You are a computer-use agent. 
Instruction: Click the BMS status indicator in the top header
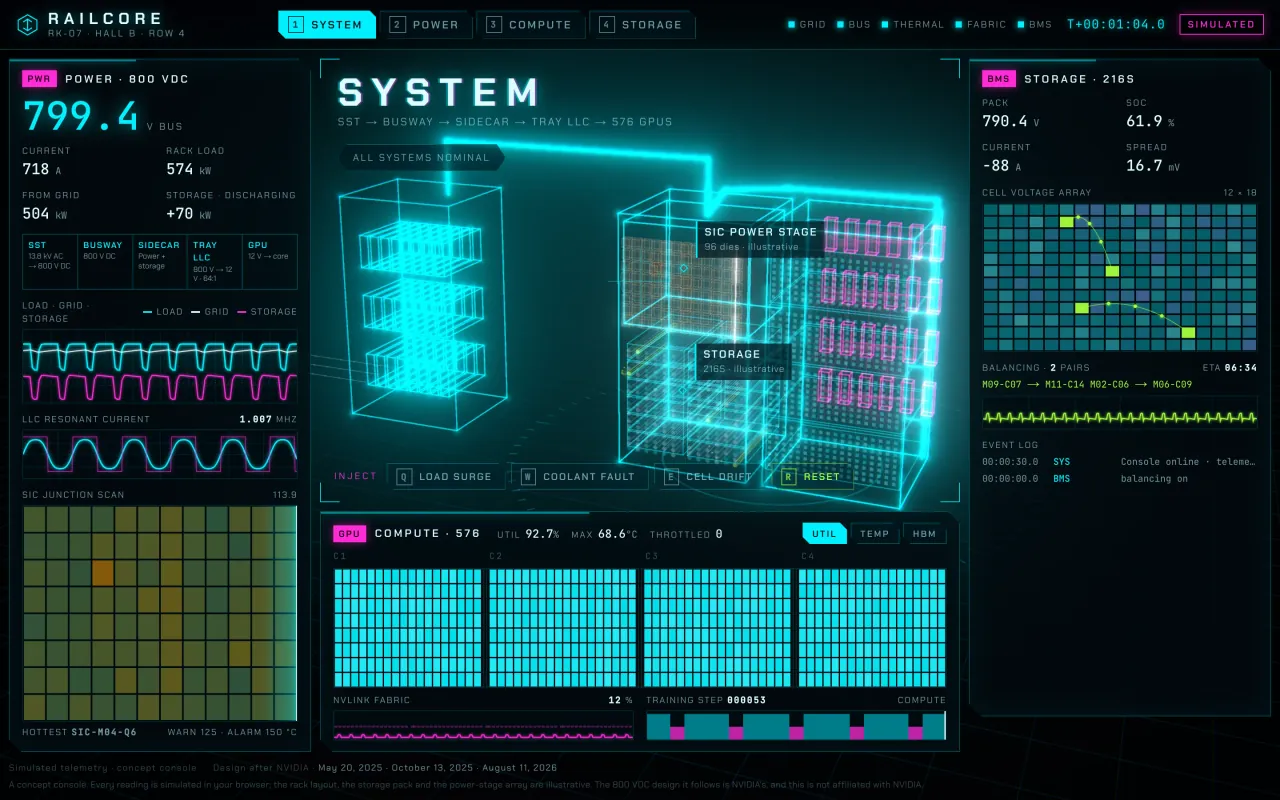[x=1035, y=24]
